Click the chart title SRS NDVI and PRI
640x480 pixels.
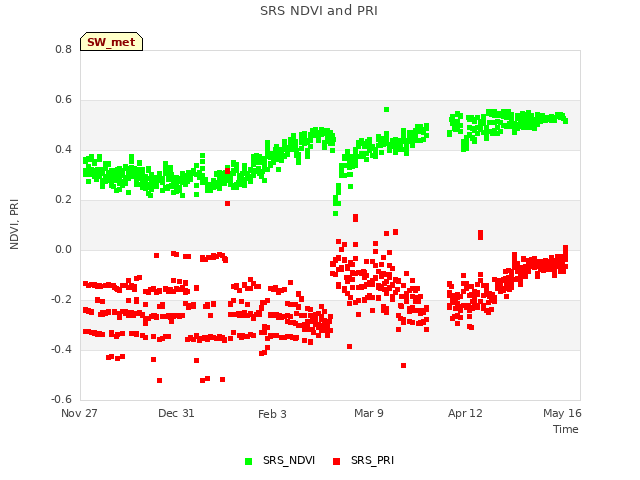(319, 11)
